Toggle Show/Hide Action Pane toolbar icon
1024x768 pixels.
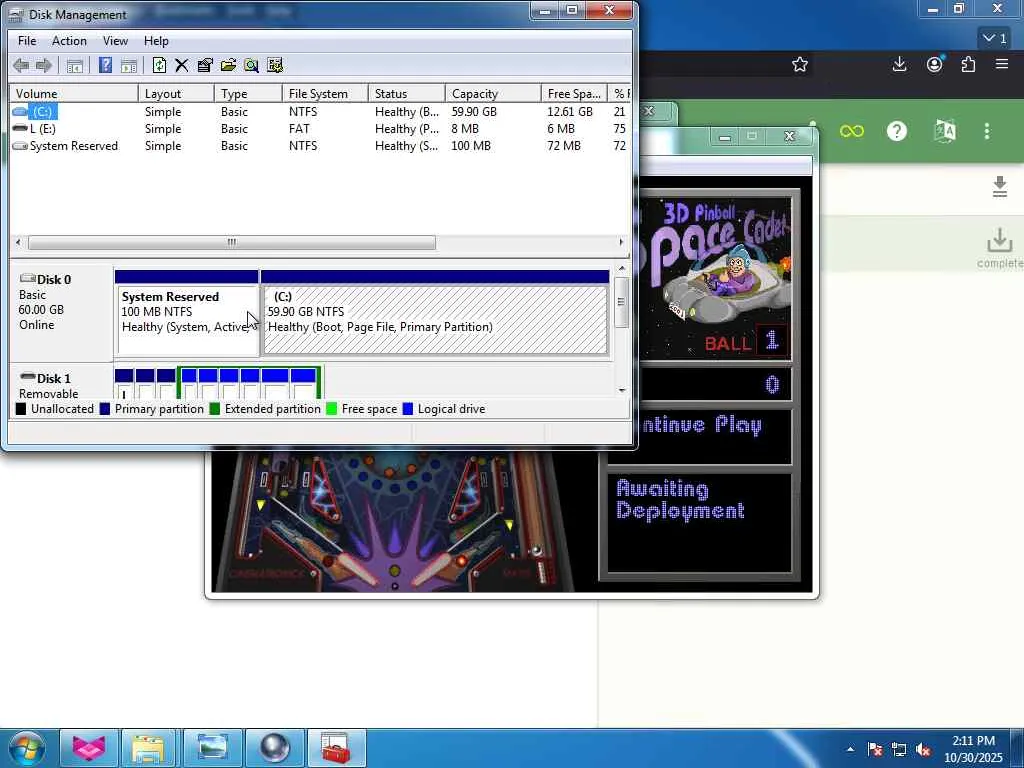click(129, 65)
